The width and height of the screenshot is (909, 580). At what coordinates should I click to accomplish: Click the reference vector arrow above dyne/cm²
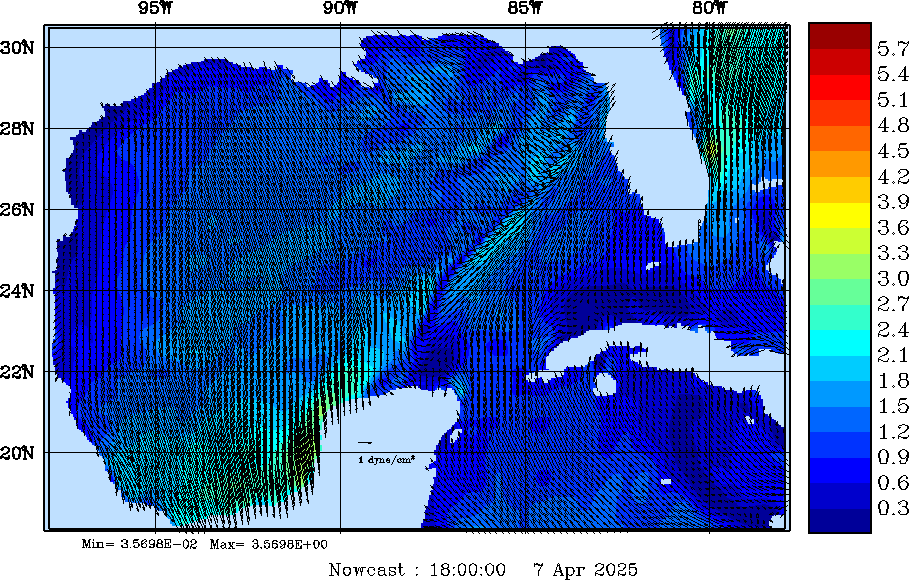(365, 443)
